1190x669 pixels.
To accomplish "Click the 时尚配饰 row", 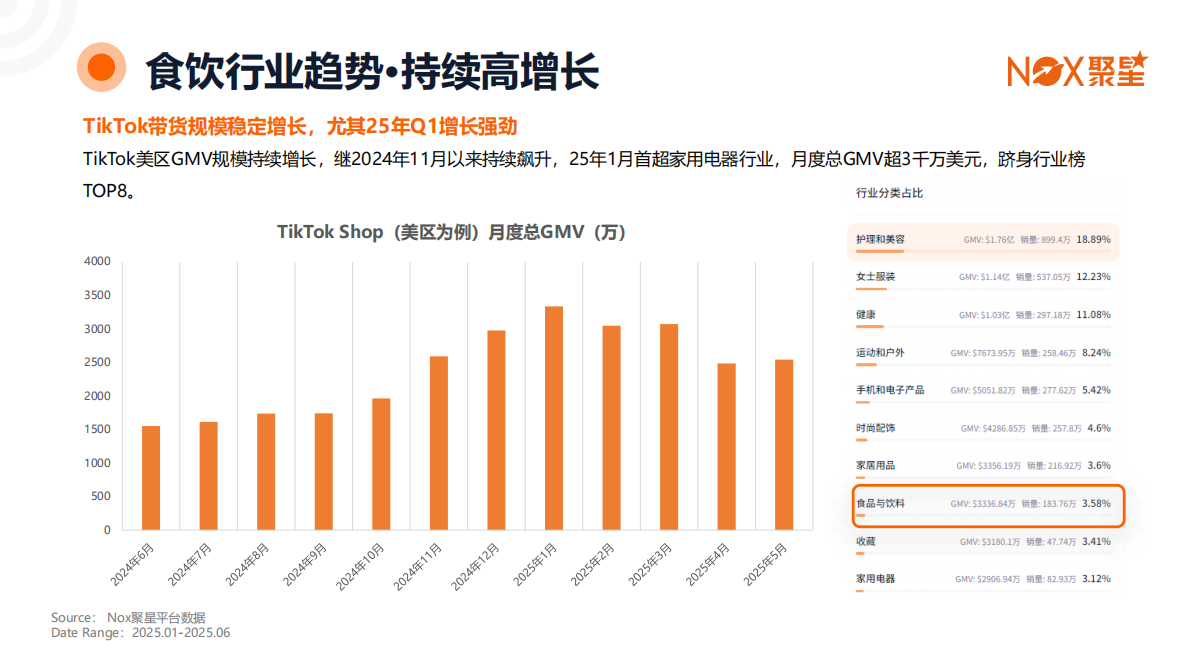I will 983,428.
